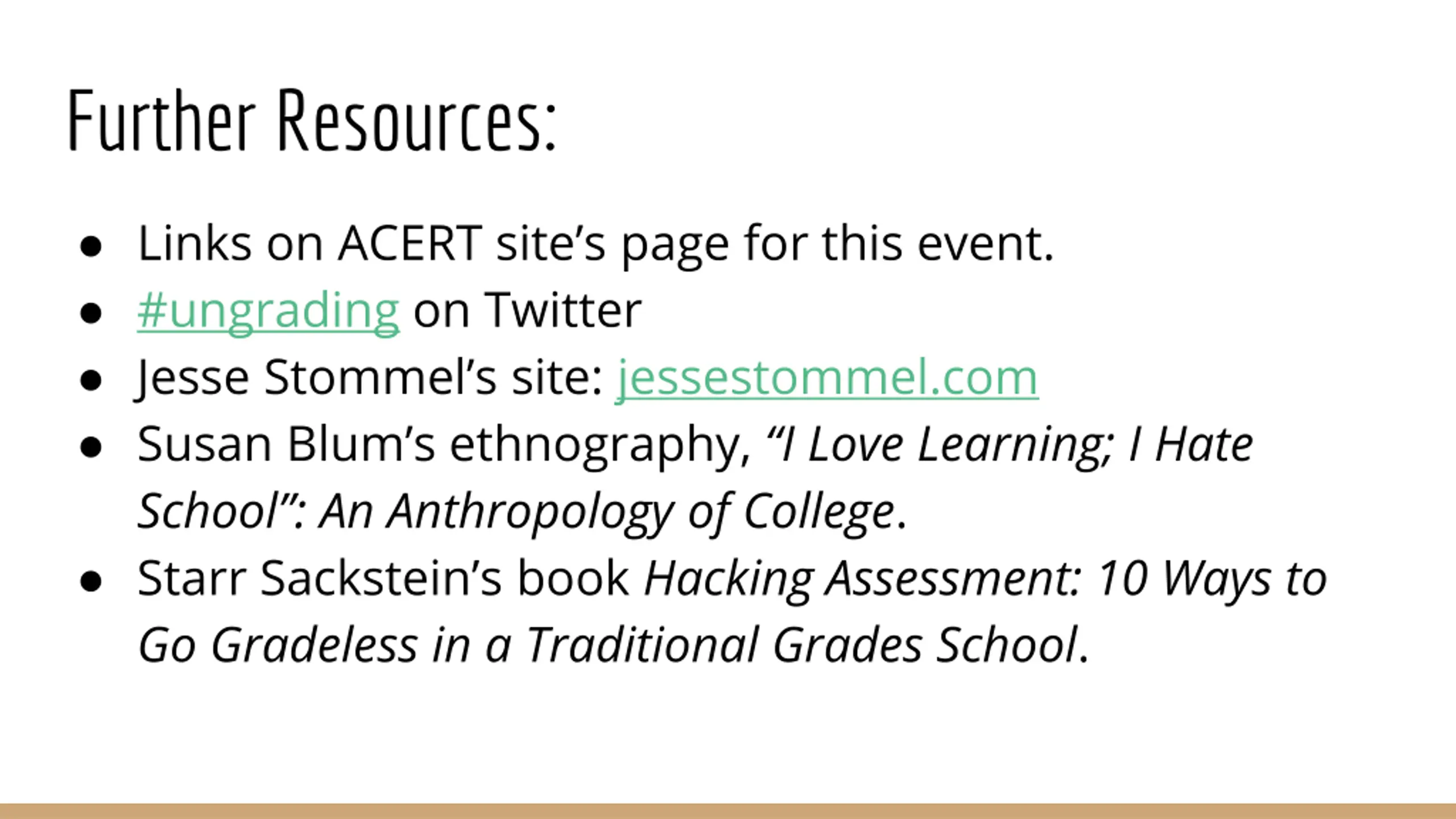This screenshot has height=819, width=1456.
Task: Click the bullet dot before "Links on ACERT"
Action: coord(91,247)
